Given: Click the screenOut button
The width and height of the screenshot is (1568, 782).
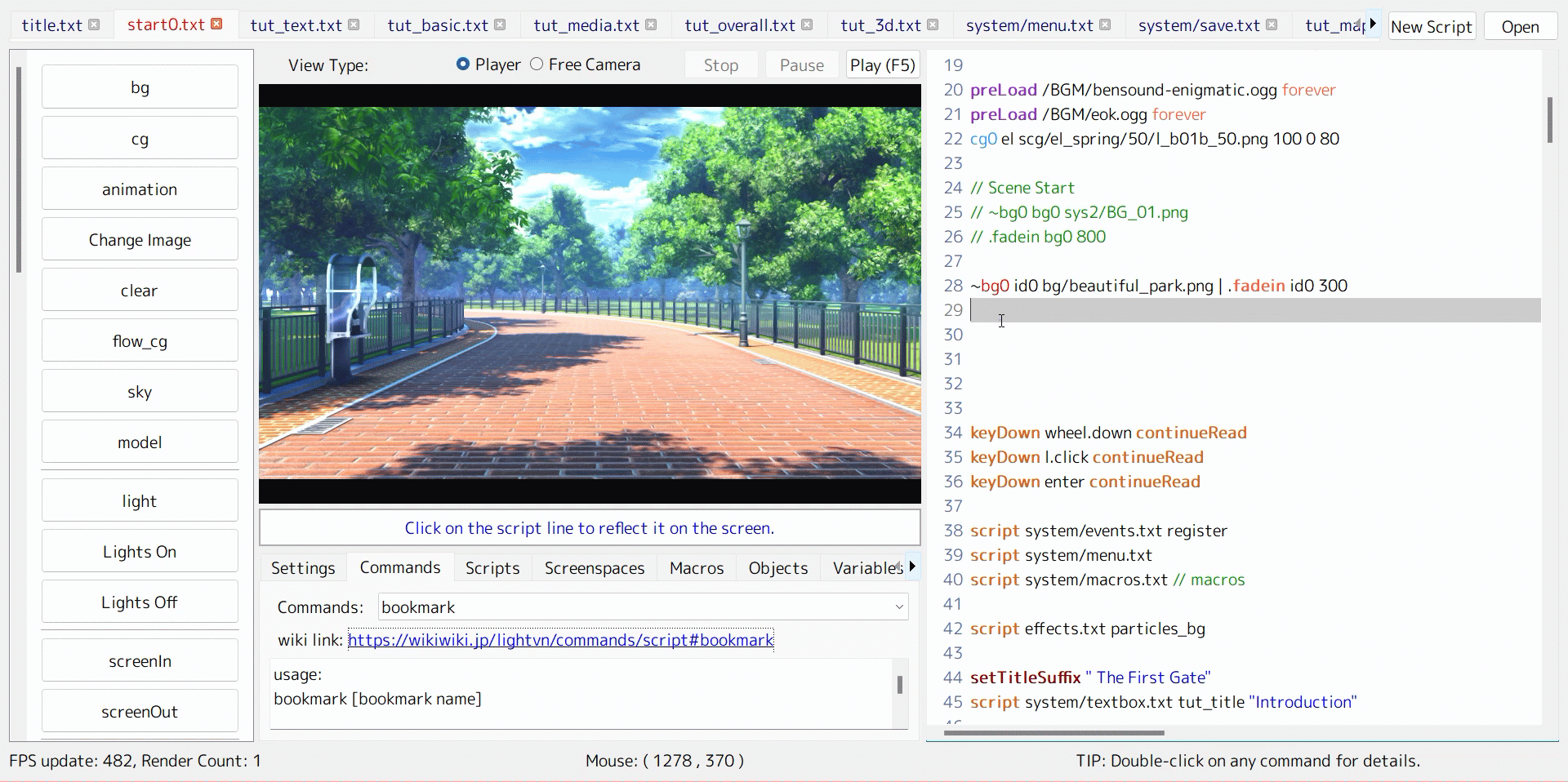Looking at the screenshot, I should (x=140, y=711).
